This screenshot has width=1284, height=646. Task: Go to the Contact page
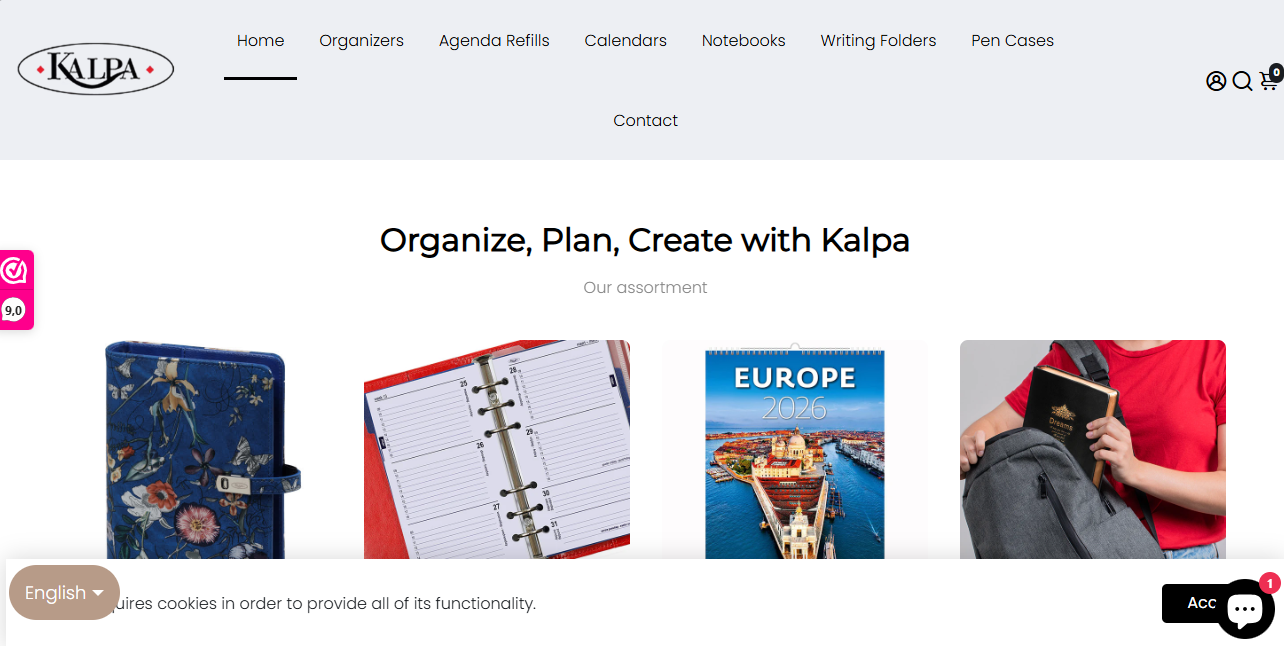pos(645,121)
